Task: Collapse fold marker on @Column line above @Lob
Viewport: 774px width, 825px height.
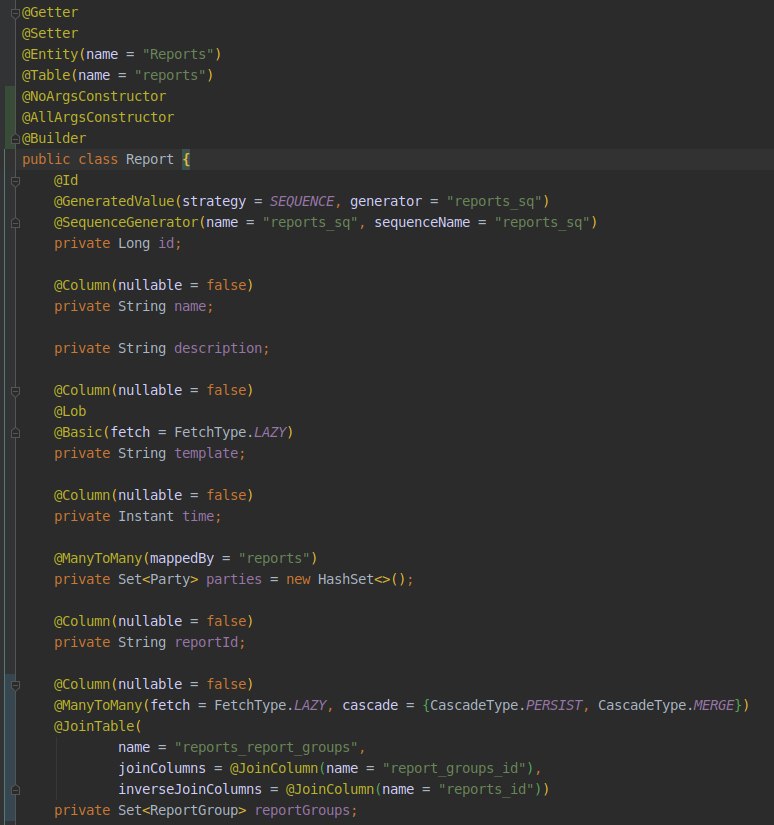Action: [15, 391]
